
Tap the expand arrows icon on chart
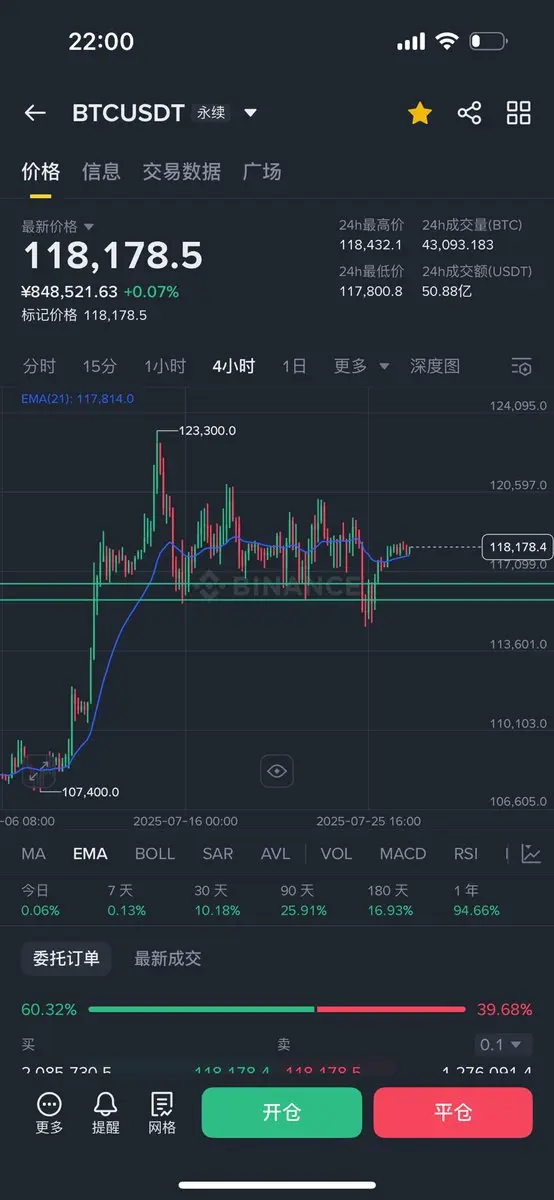(x=38, y=771)
